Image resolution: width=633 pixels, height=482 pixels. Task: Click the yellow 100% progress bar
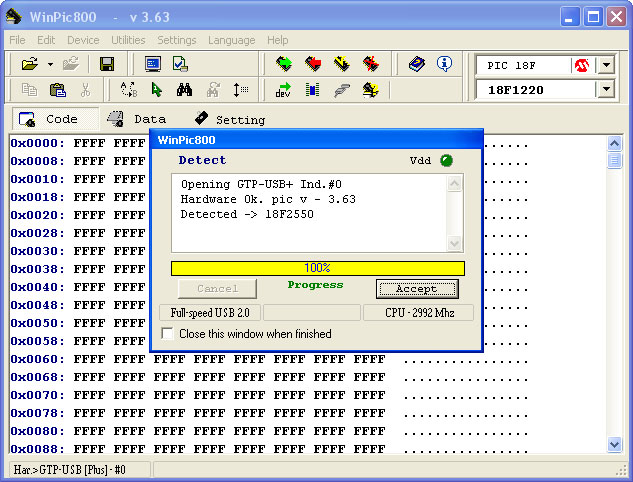318,268
